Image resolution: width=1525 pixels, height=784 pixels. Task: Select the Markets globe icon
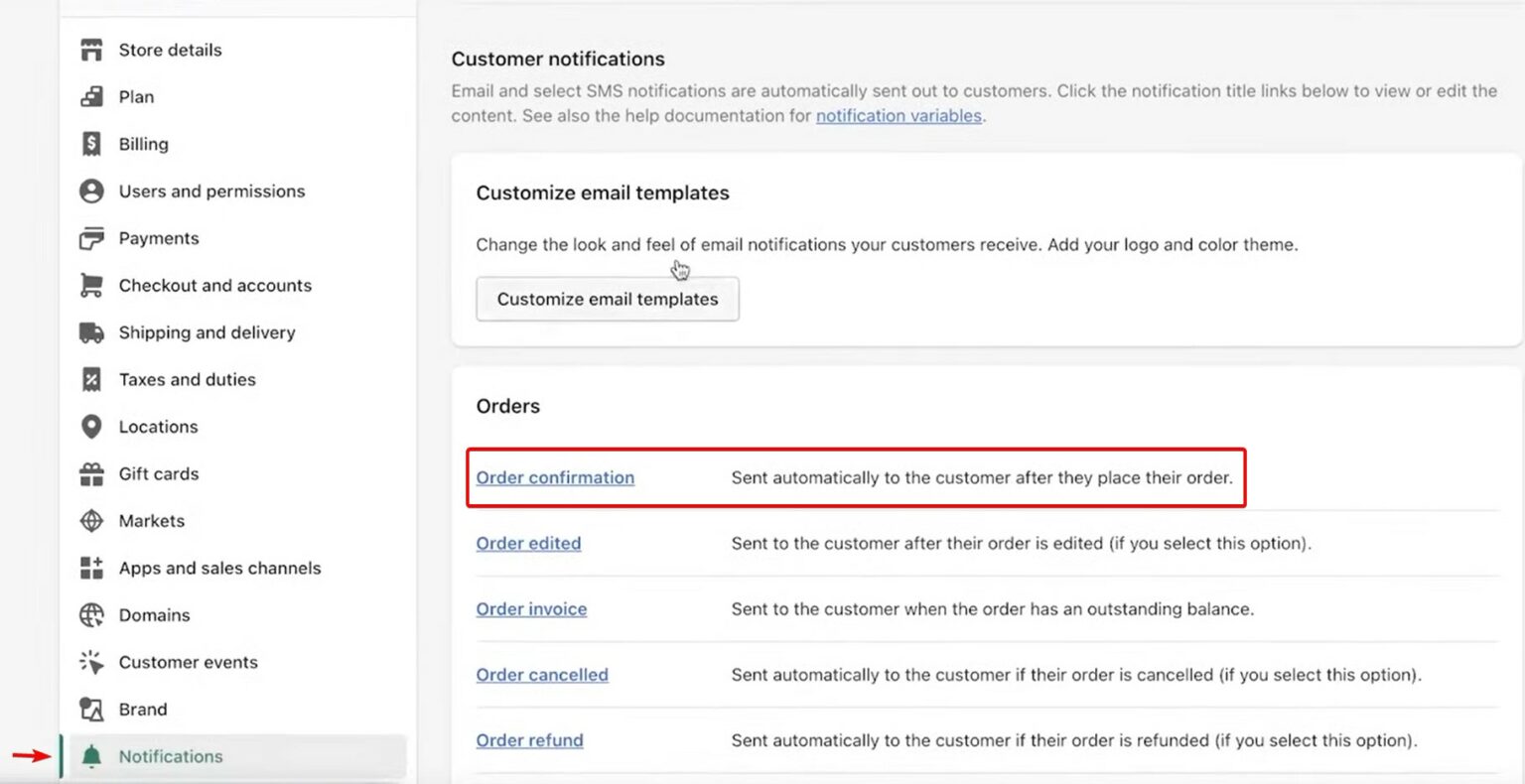click(90, 520)
